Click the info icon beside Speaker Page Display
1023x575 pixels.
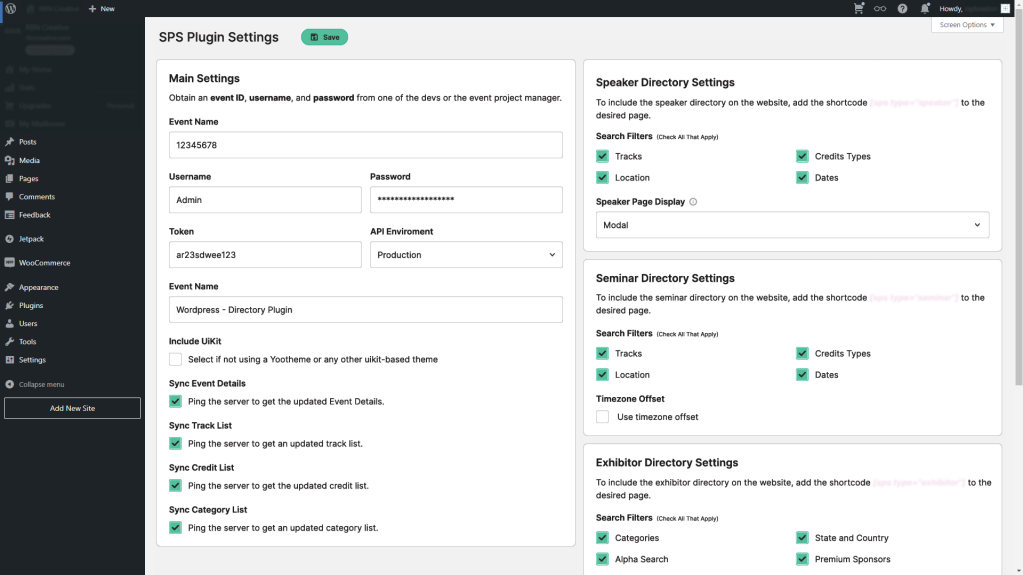tap(693, 202)
